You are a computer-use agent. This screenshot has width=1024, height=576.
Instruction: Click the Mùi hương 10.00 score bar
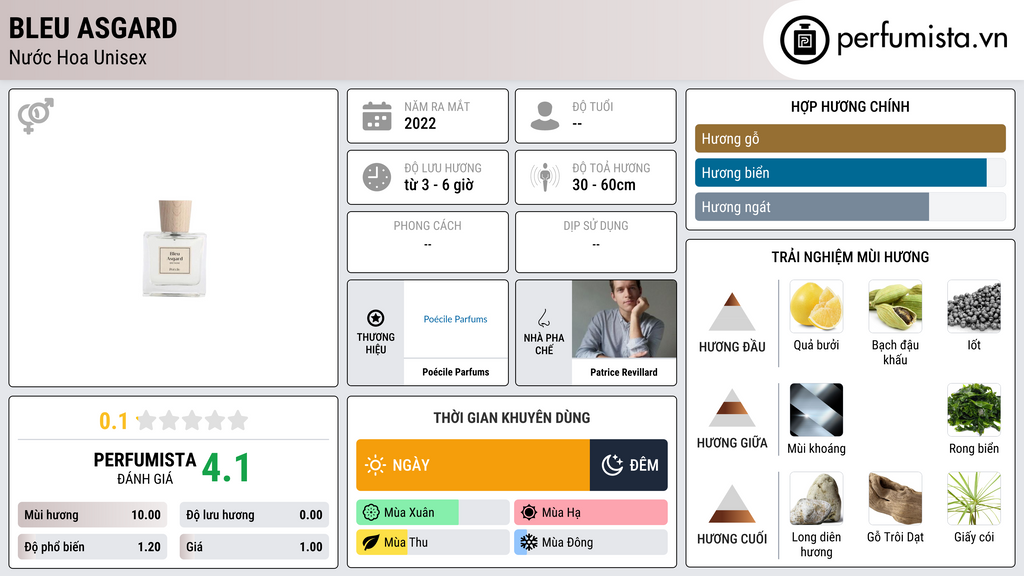(x=92, y=515)
